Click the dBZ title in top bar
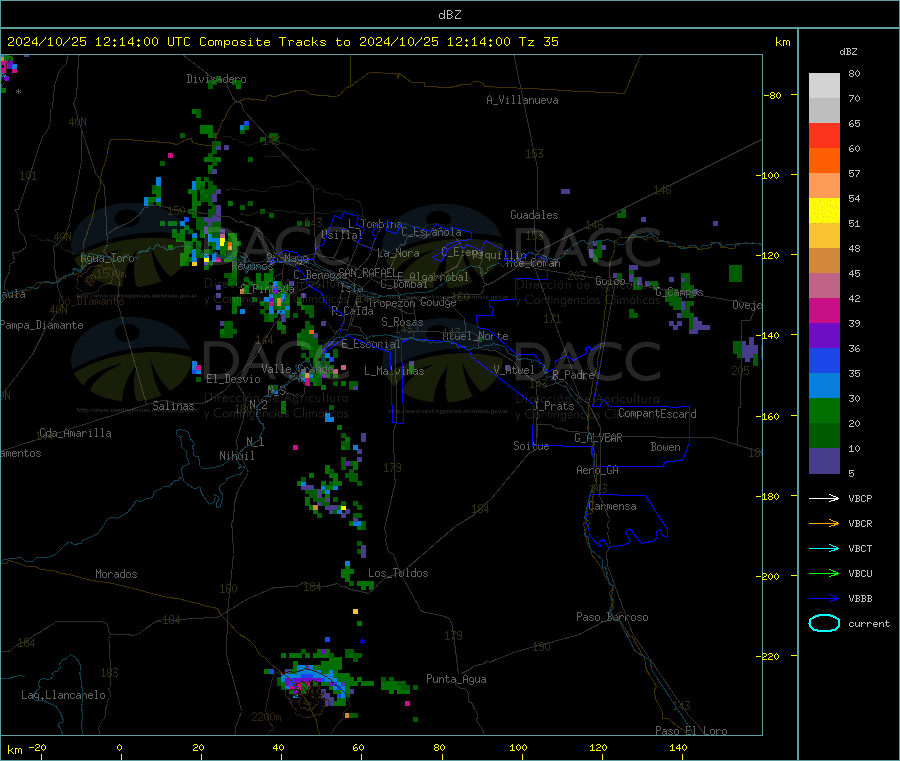The width and height of the screenshot is (900, 761). click(x=449, y=14)
